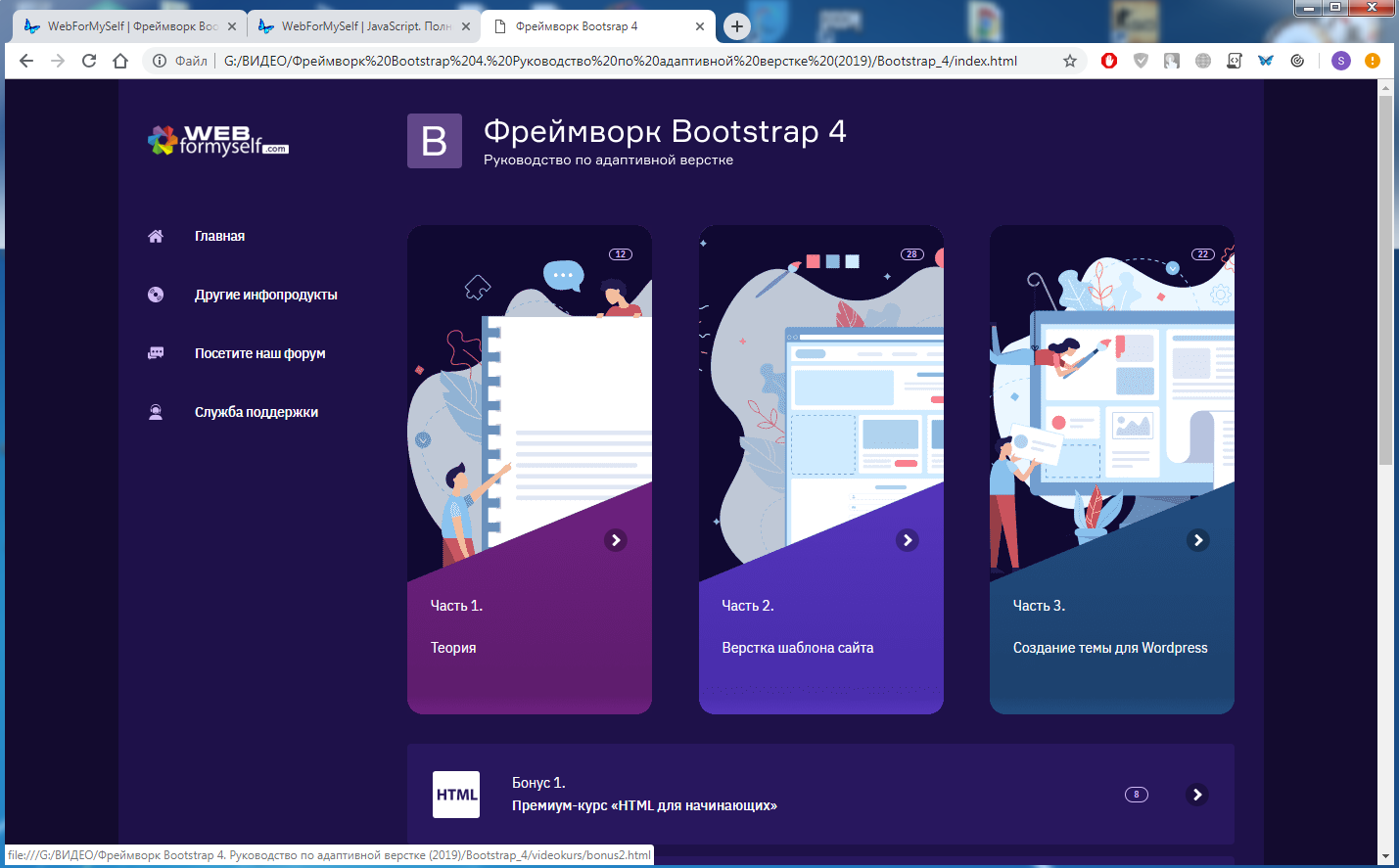The width and height of the screenshot is (1399, 868).
Task: Open the browser Home page icon
Action: [x=120, y=61]
